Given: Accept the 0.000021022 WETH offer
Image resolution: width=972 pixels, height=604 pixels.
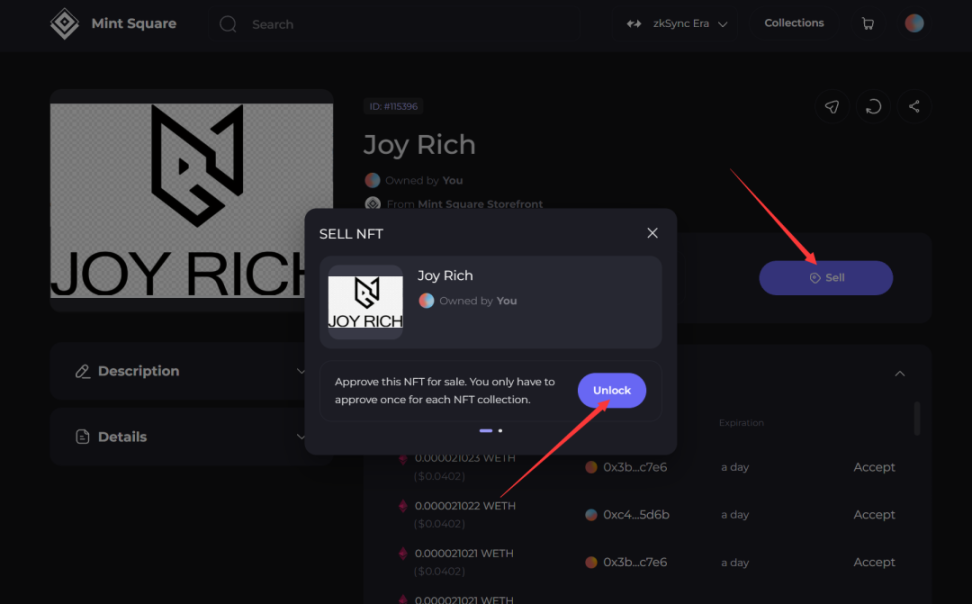Looking at the screenshot, I should point(874,515).
